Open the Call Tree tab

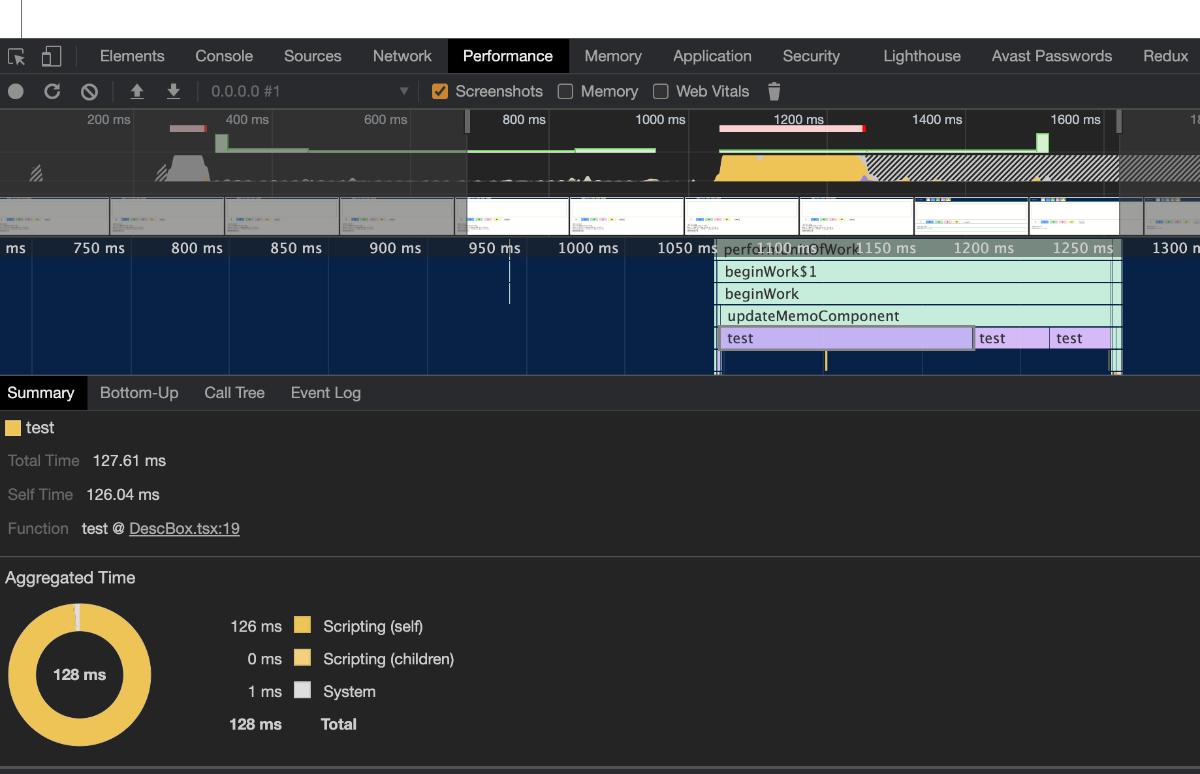tap(235, 393)
